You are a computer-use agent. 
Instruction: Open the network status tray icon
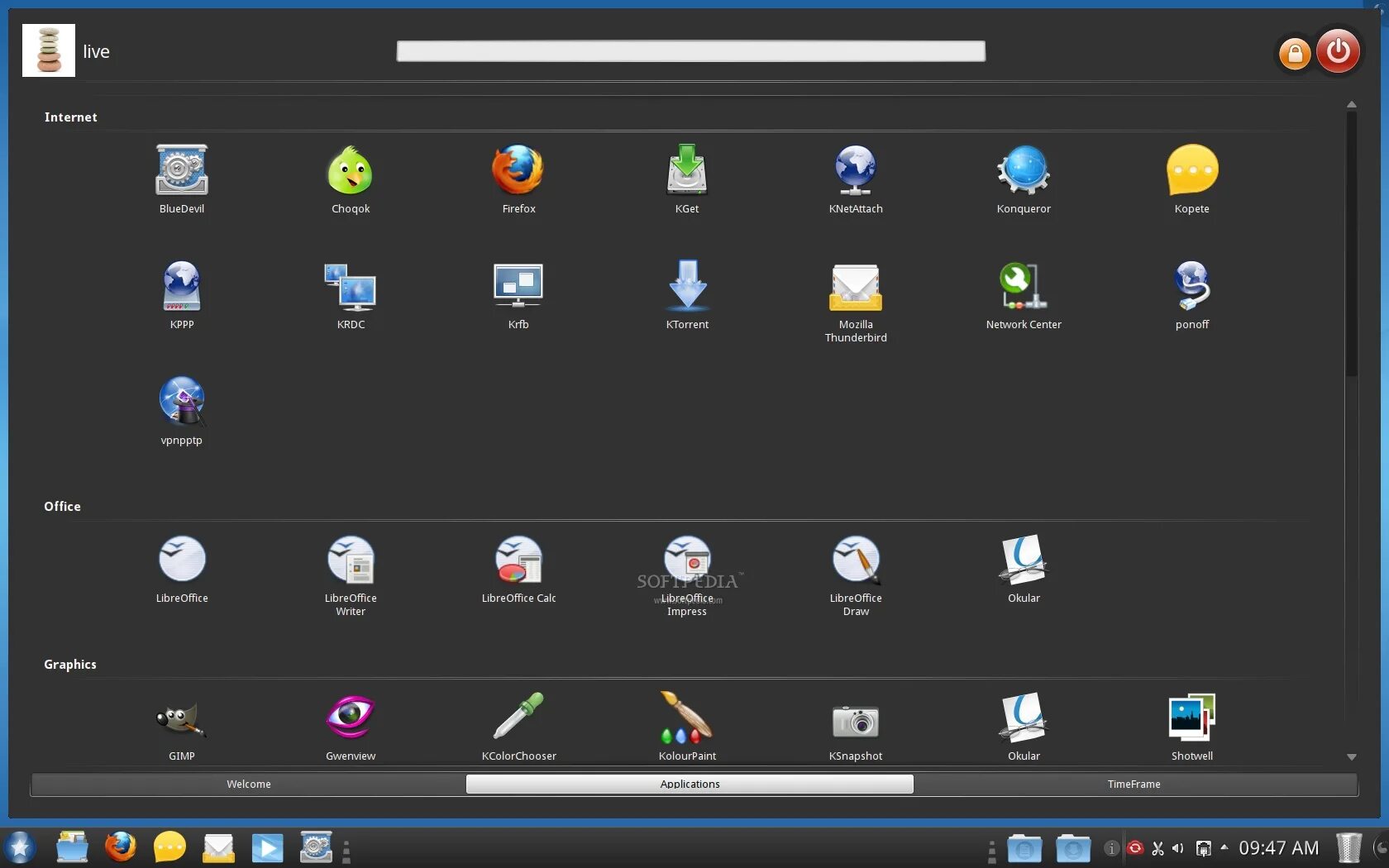[1204, 848]
